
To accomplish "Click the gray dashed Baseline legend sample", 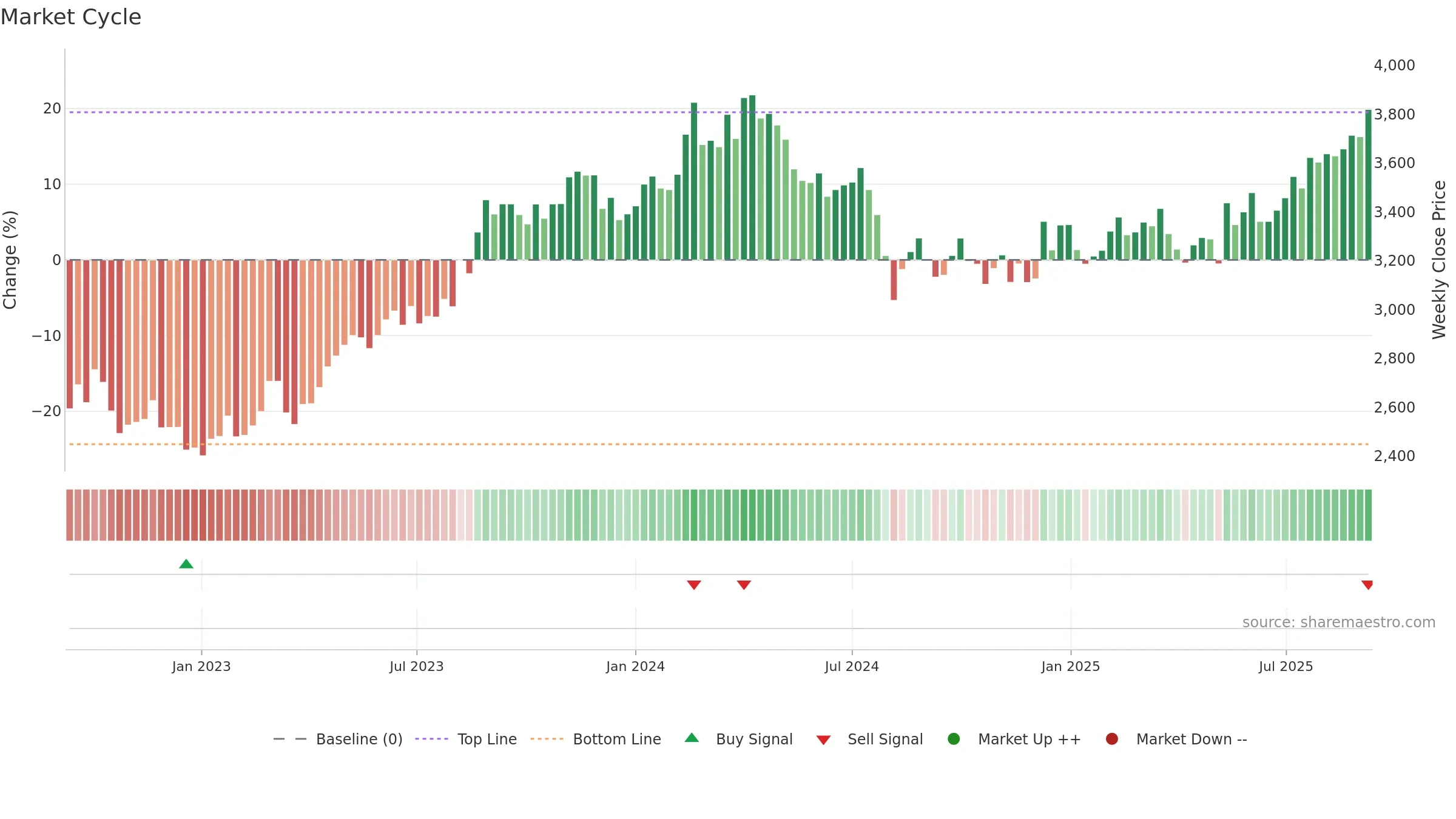I will [x=290, y=739].
